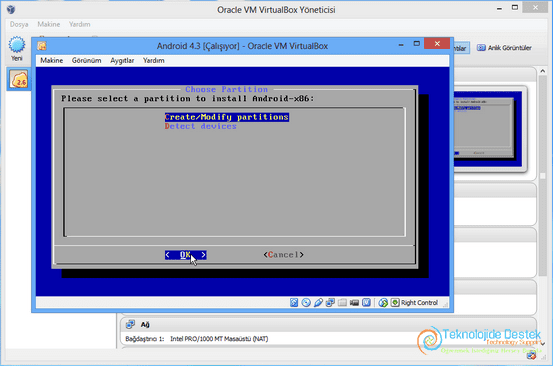The width and height of the screenshot is (553, 366).
Task: Open Aygıtlar menu in VM window
Action: click(122, 60)
